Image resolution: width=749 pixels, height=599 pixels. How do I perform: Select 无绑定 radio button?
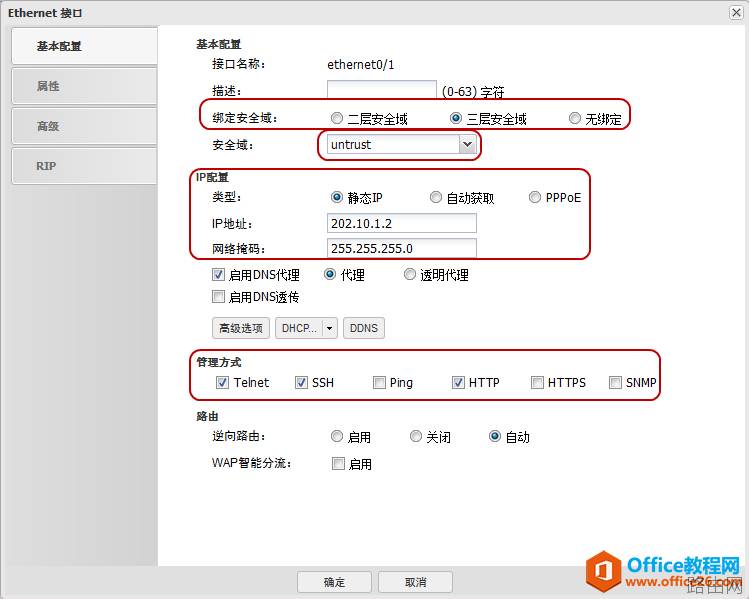coord(575,118)
